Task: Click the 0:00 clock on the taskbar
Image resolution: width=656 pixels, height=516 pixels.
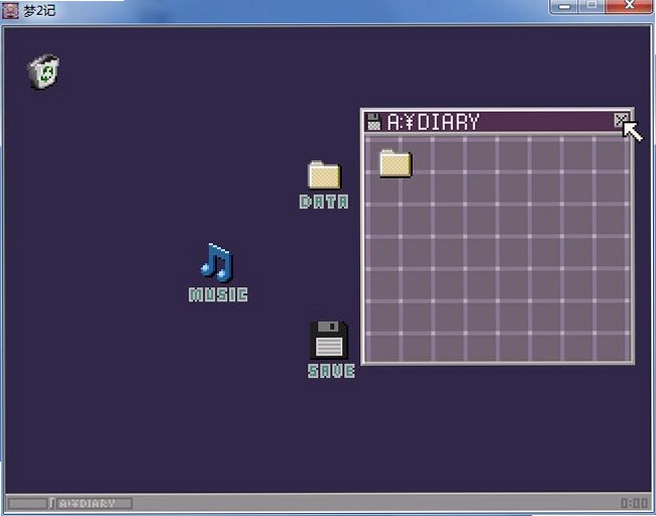Action: click(x=635, y=503)
